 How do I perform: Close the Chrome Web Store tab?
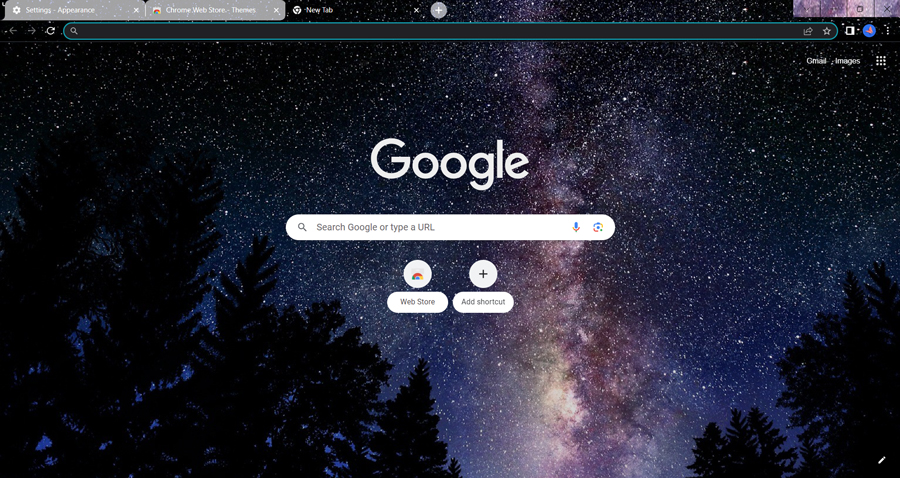click(277, 10)
